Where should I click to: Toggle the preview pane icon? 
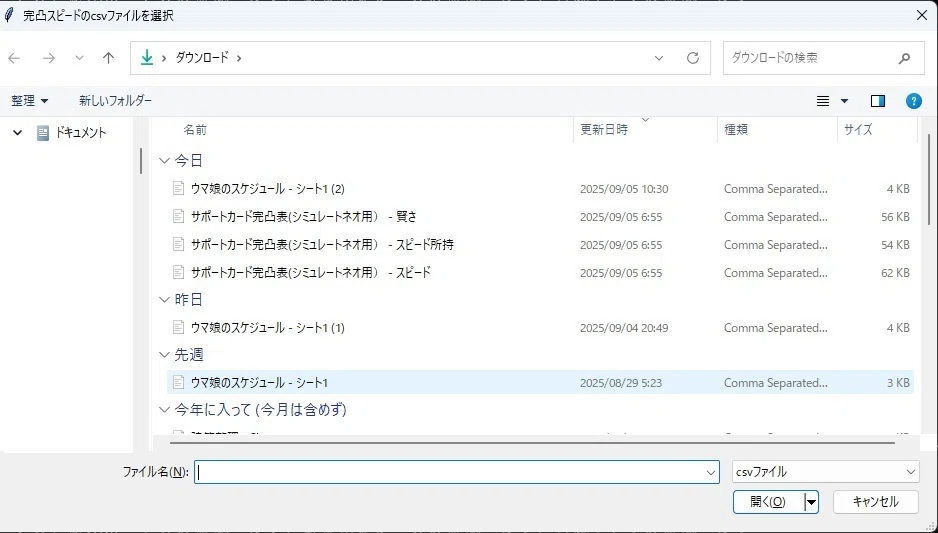(878, 101)
